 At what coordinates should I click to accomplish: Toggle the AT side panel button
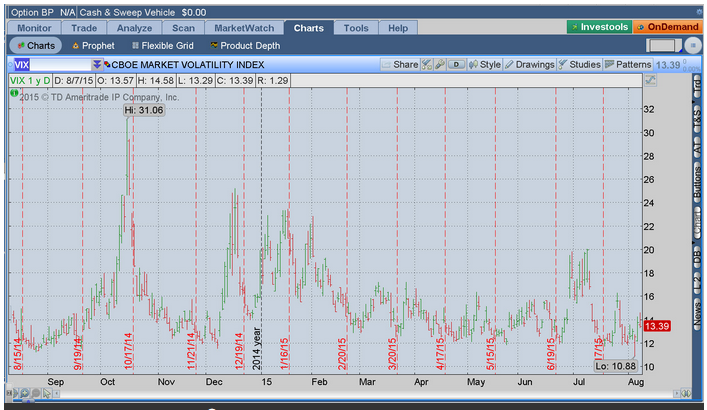[697, 145]
